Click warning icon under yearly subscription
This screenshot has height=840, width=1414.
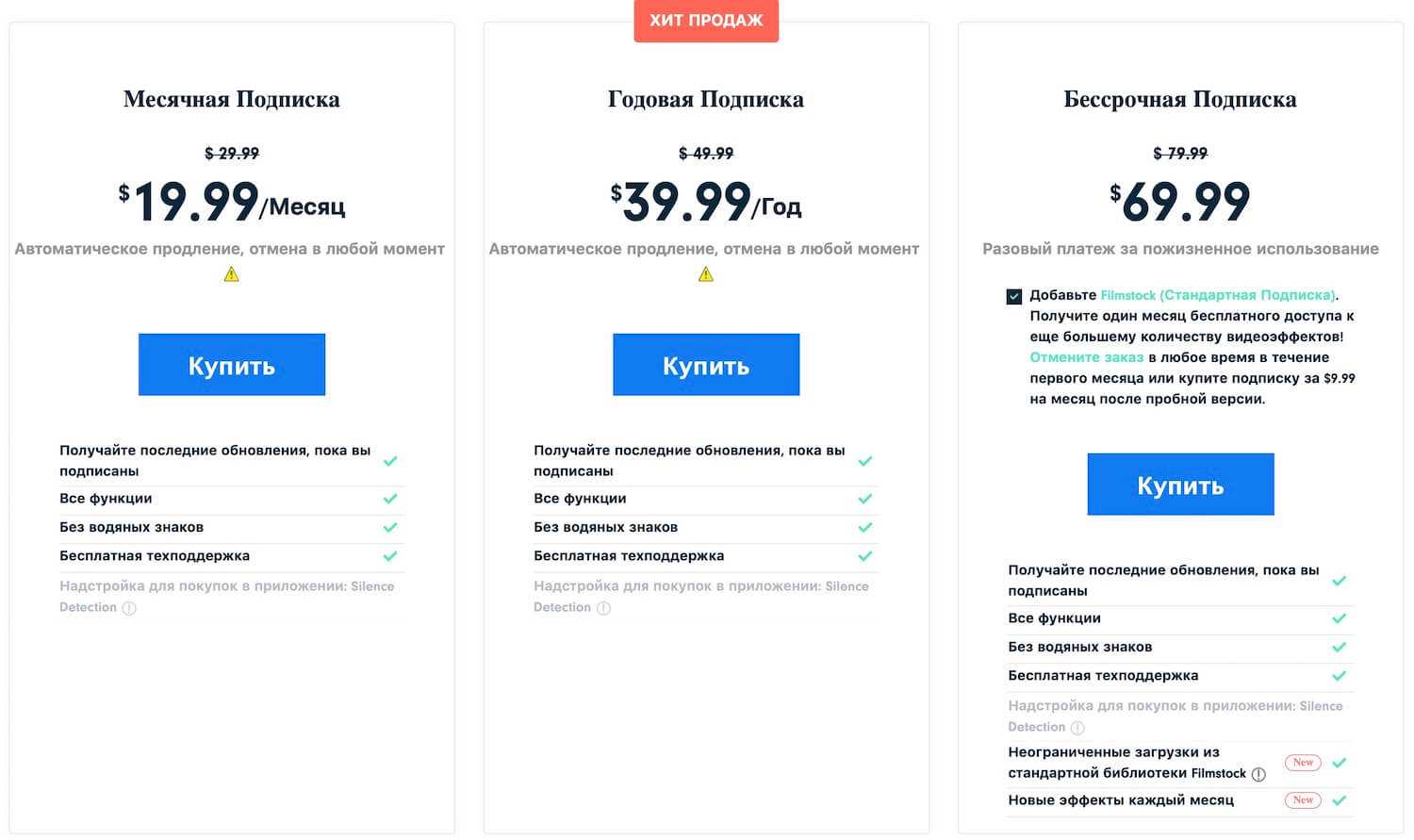706,274
